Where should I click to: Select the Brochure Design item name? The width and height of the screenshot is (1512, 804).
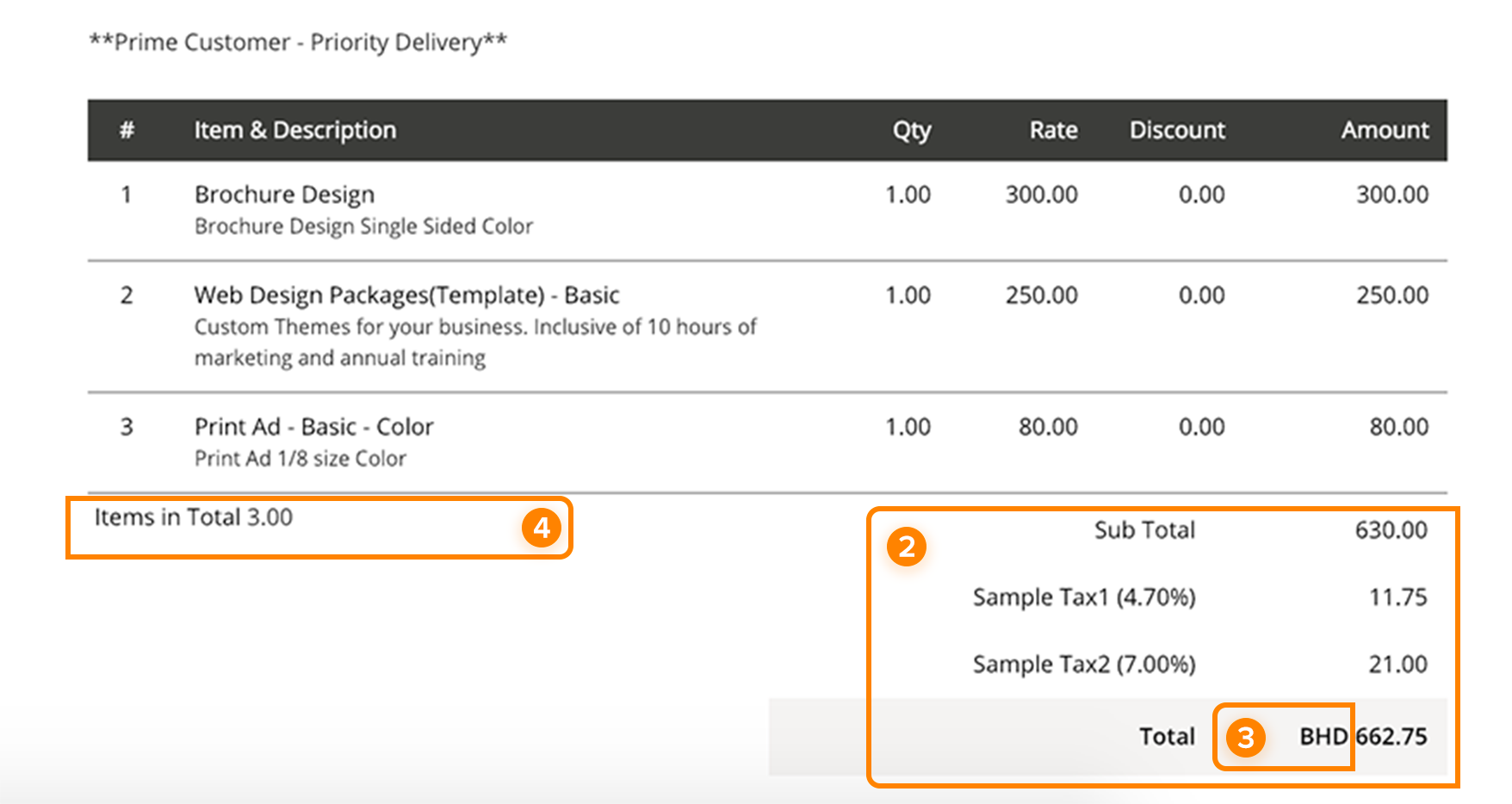point(284,195)
